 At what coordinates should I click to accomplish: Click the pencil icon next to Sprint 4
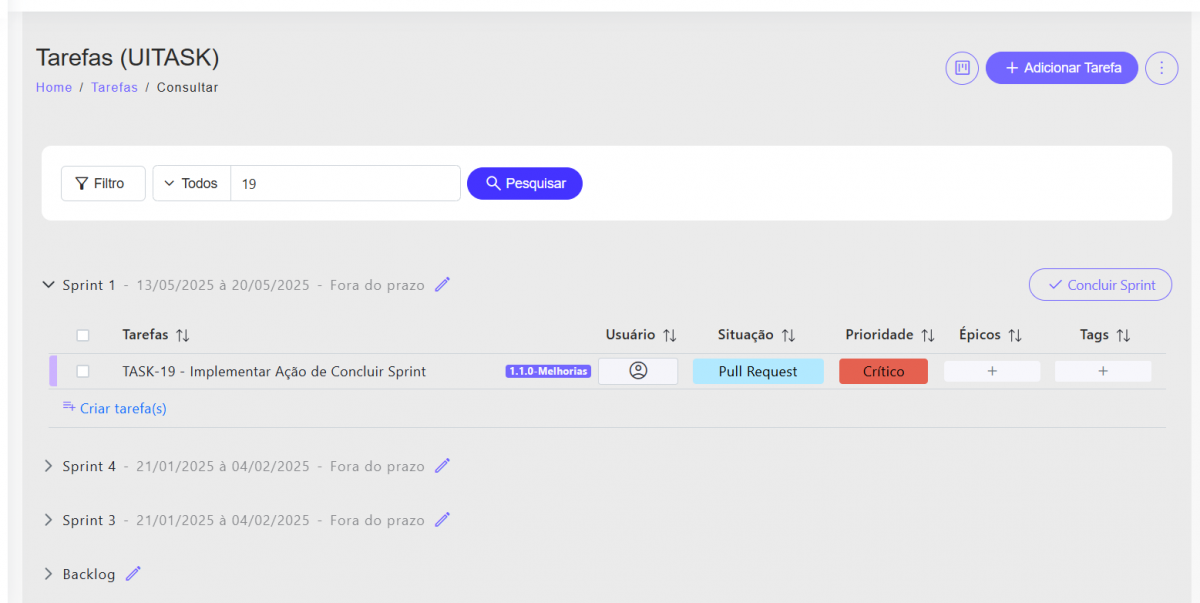[x=442, y=466]
